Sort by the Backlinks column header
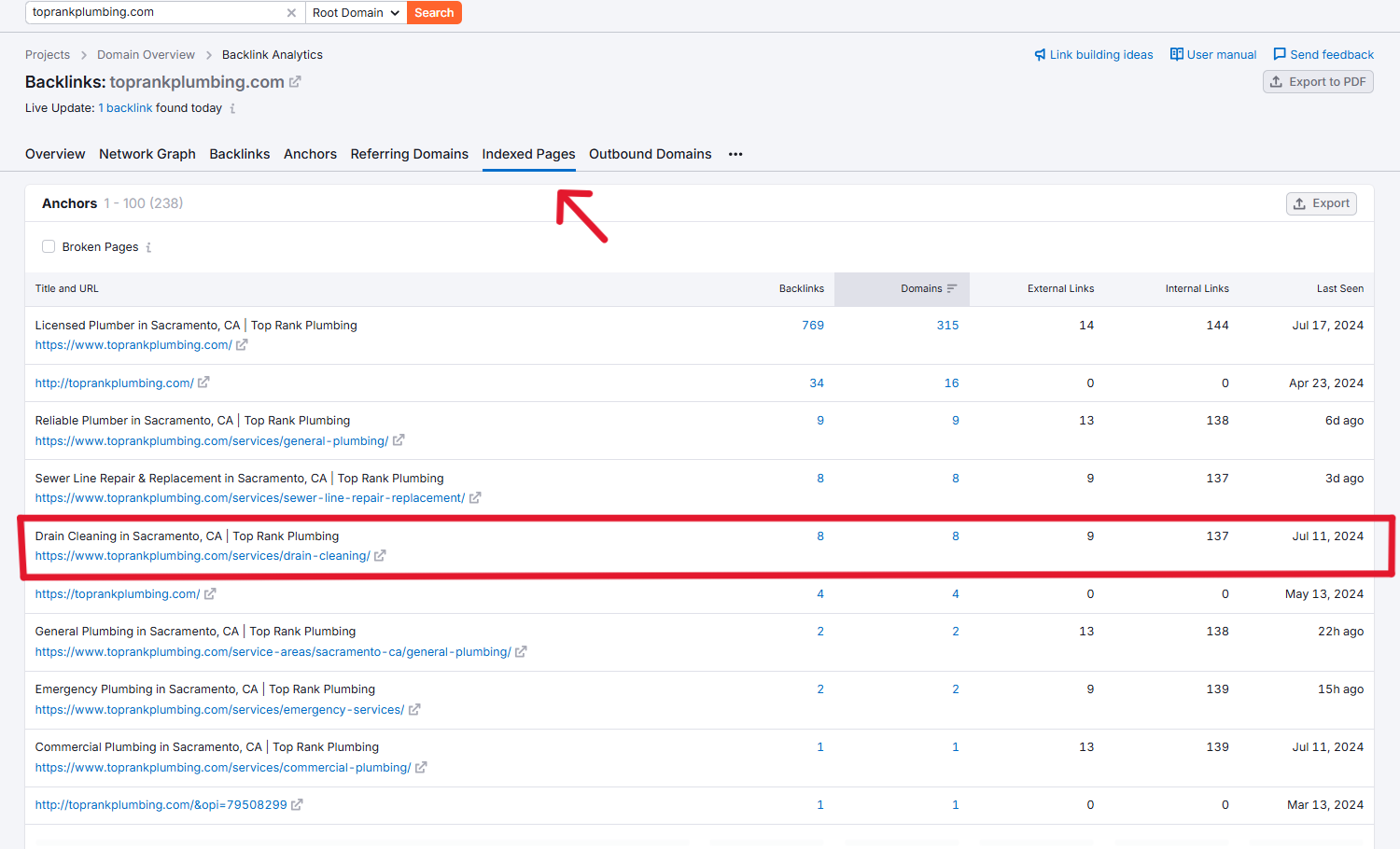The image size is (1400, 849). [802, 289]
